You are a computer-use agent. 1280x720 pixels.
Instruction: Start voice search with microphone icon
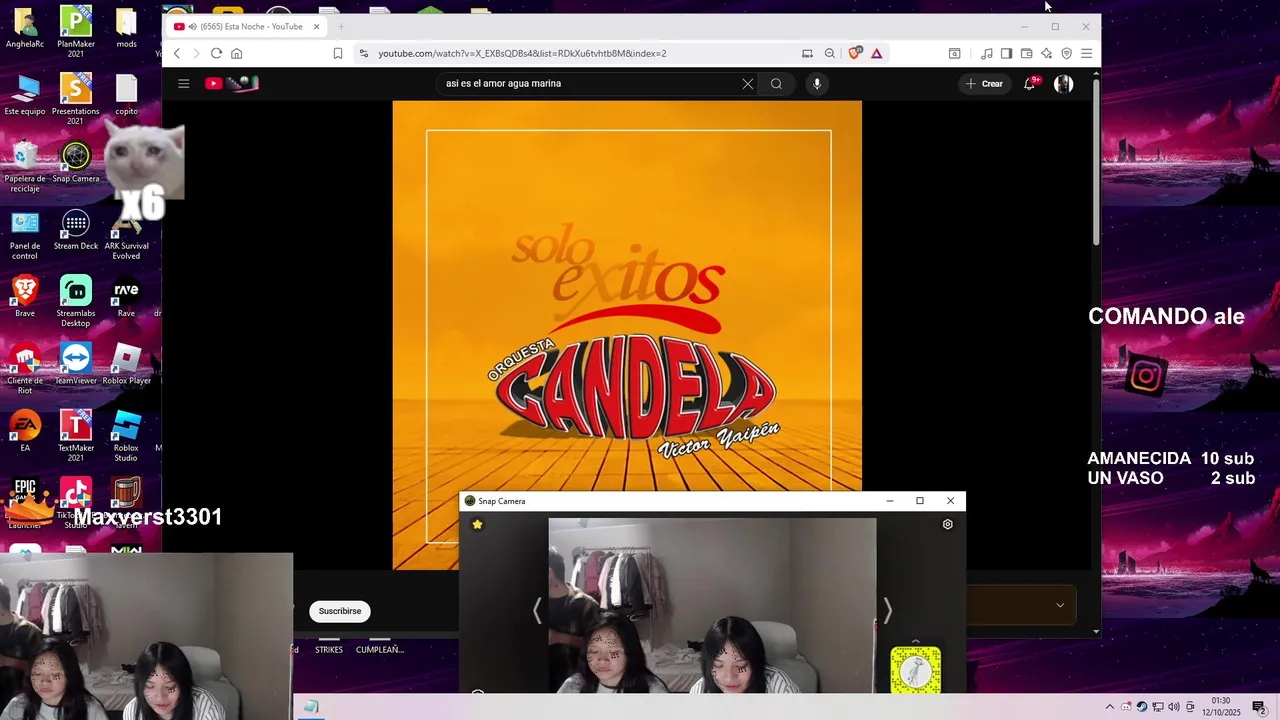[817, 84]
